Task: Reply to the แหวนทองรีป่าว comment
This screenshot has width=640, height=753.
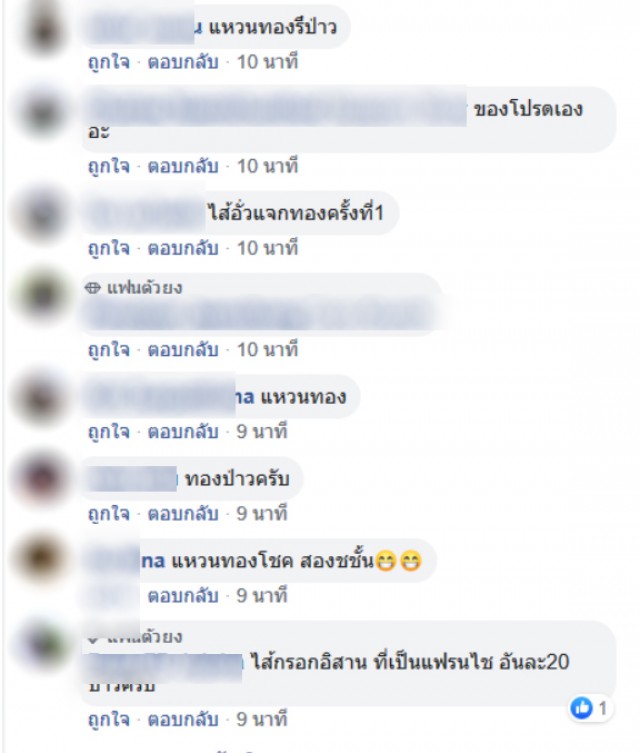Action: [x=182, y=62]
